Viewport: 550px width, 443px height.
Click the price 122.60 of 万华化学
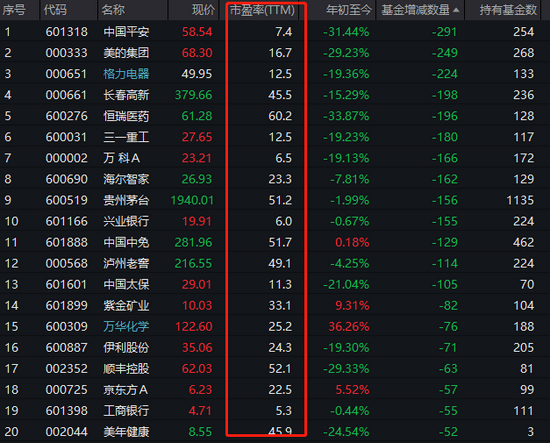(x=194, y=327)
